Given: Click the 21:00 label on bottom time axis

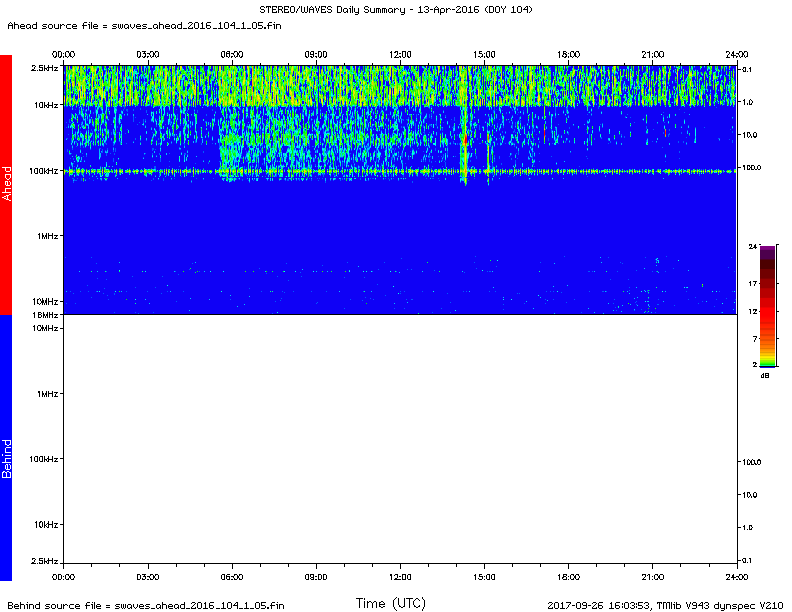Looking at the screenshot, I should [x=653, y=577].
